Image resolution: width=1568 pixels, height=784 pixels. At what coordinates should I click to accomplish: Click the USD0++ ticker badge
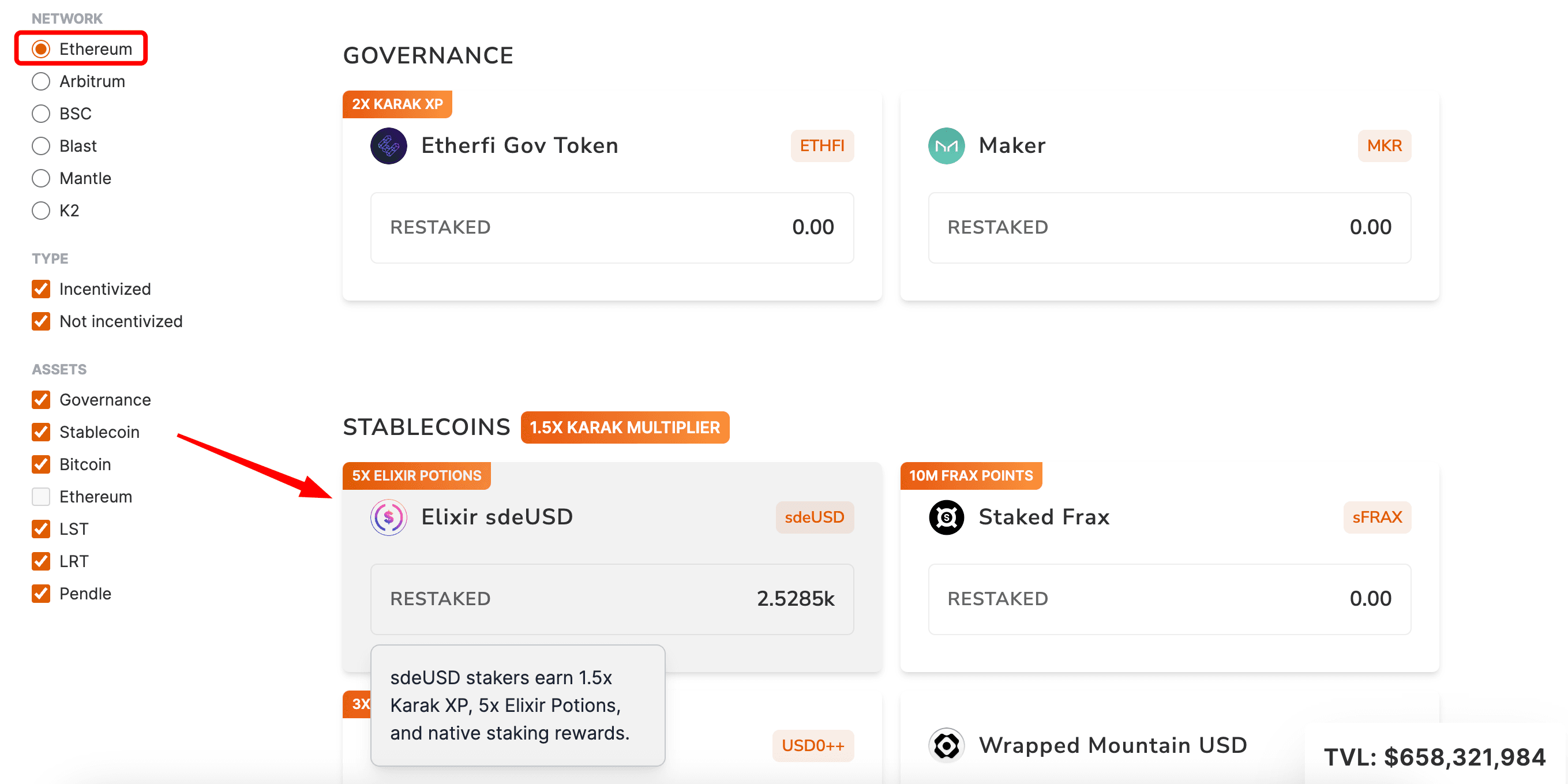(813, 745)
